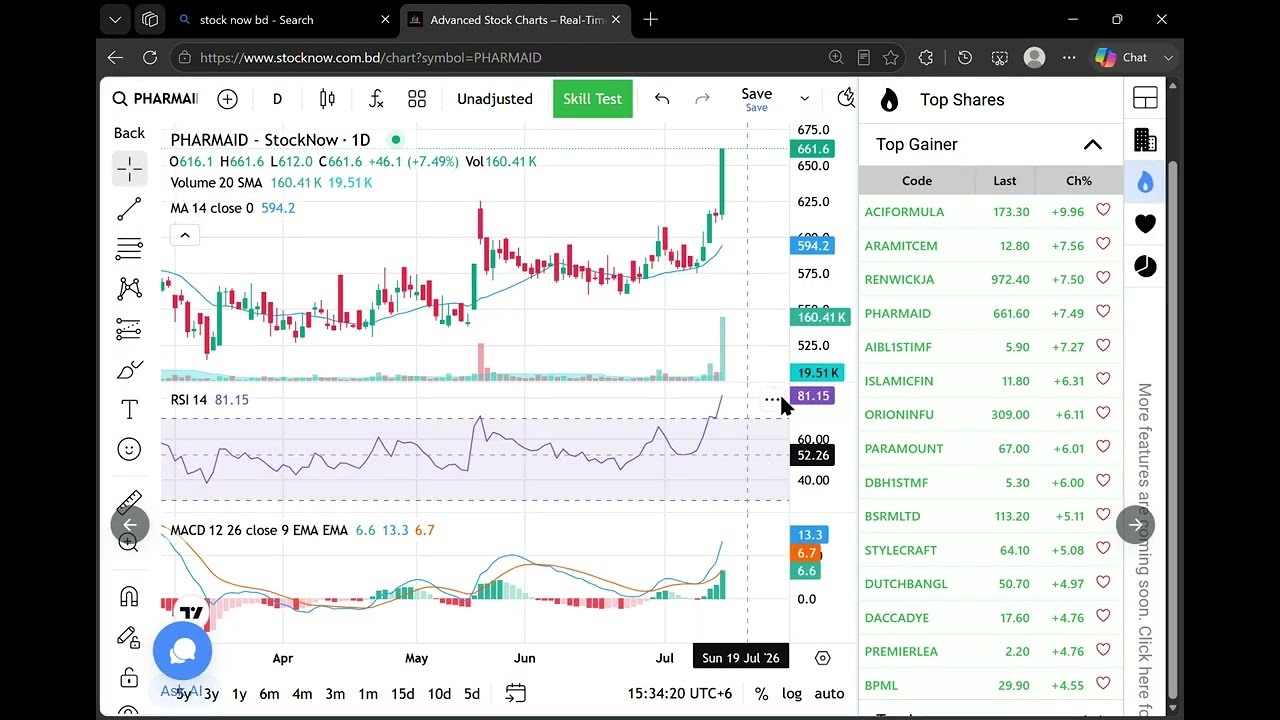Set the chart range to 3m
This screenshot has height=720, width=1280.
[x=335, y=693]
